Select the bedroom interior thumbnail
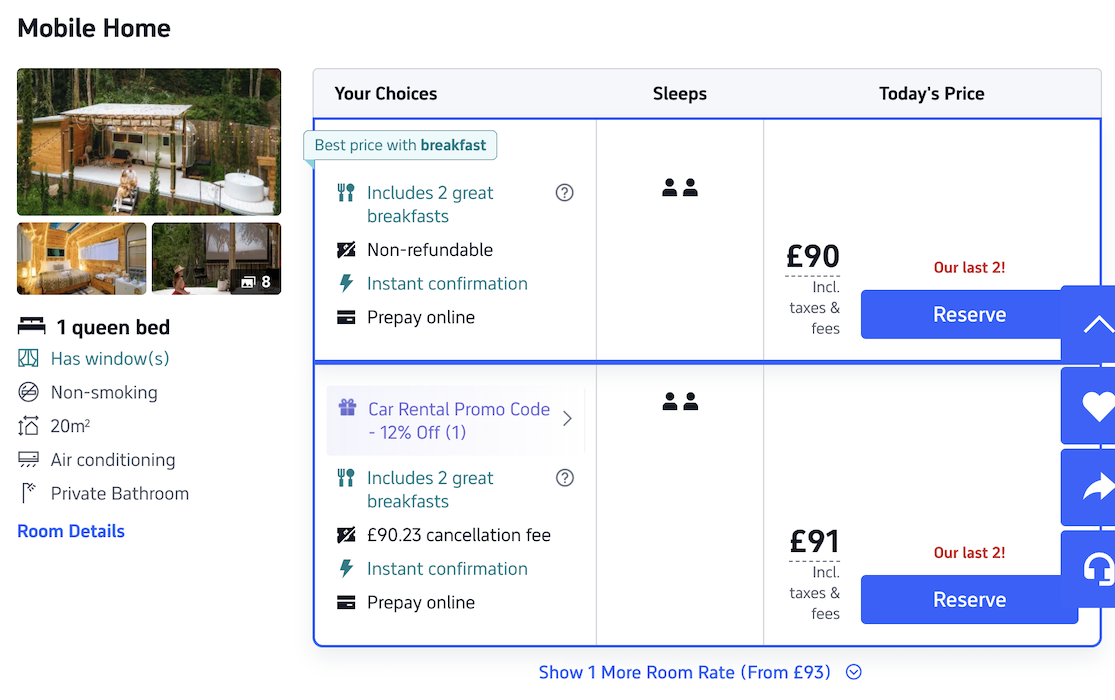The height and width of the screenshot is (700, 1115). click(x=80, y=258)
